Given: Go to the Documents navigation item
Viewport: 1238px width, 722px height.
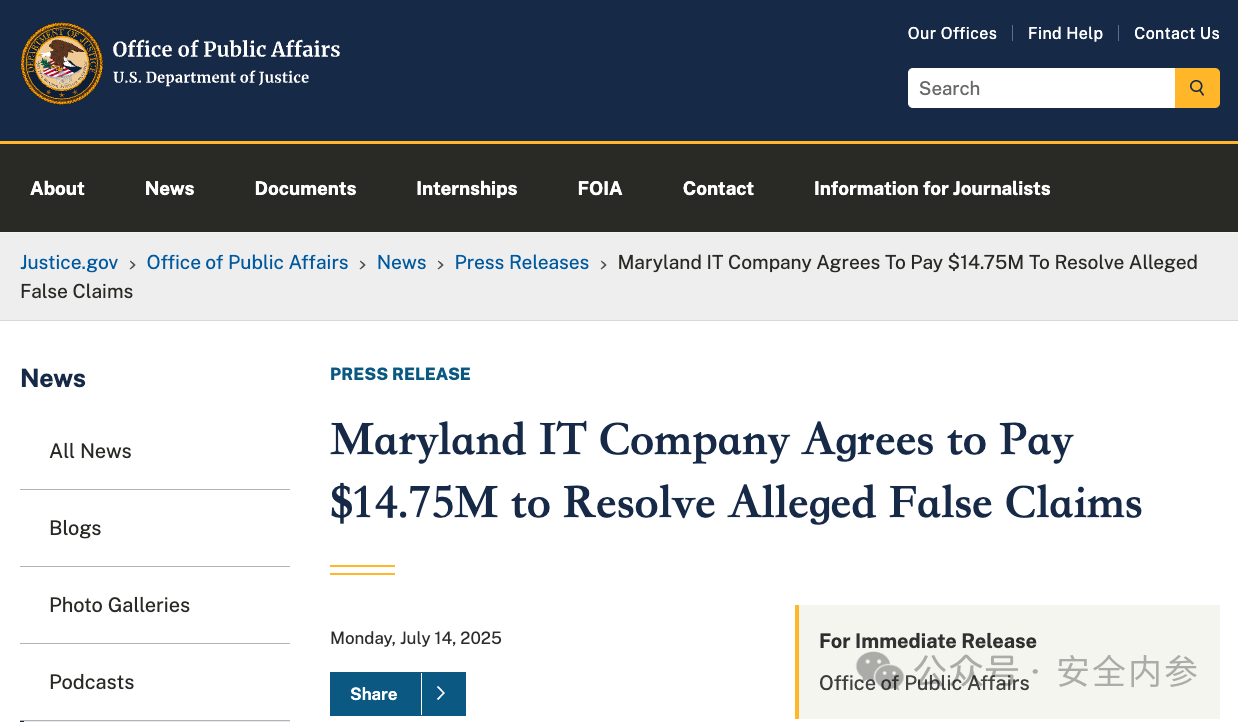Looking at the screenshot, I should pos(305,188).
